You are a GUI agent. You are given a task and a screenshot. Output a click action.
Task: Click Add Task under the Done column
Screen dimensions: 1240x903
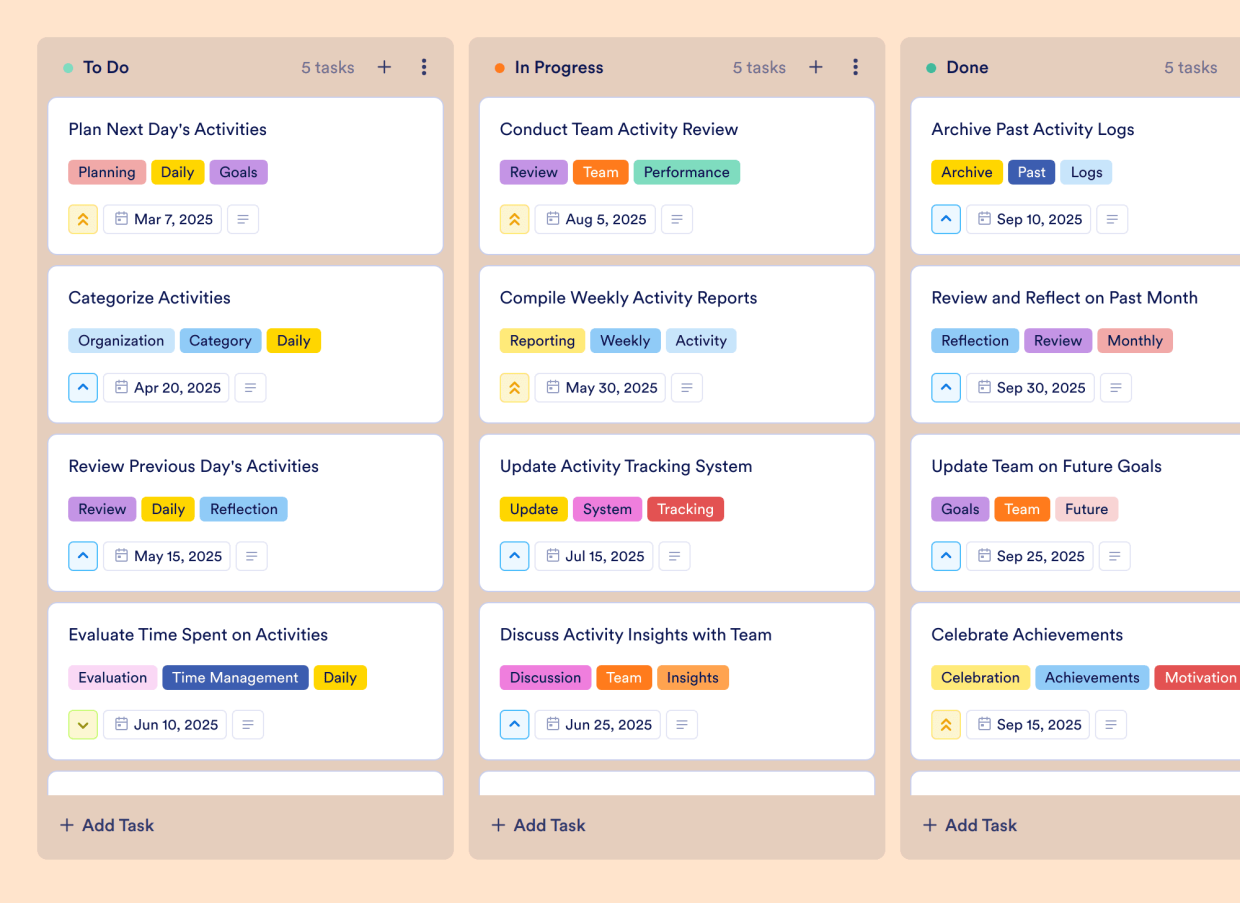pos(969,825)
